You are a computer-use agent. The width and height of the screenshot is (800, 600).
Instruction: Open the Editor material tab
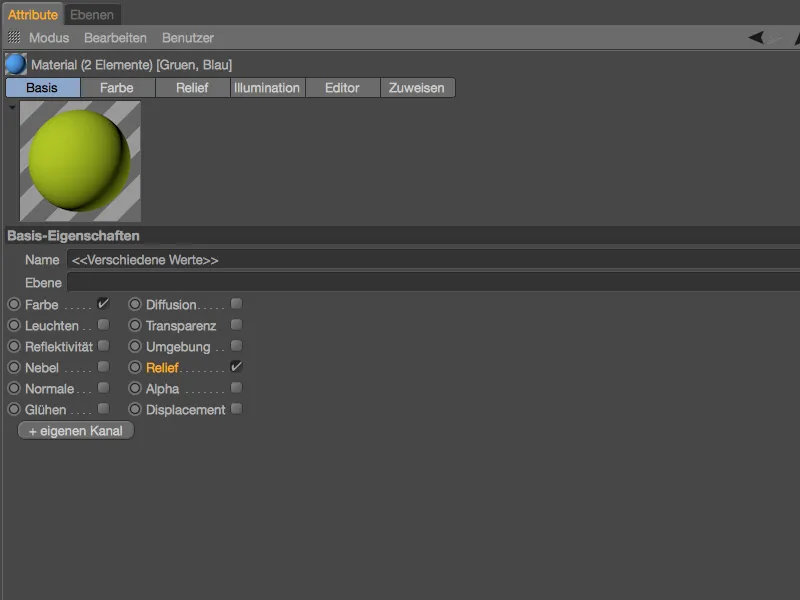342,88
